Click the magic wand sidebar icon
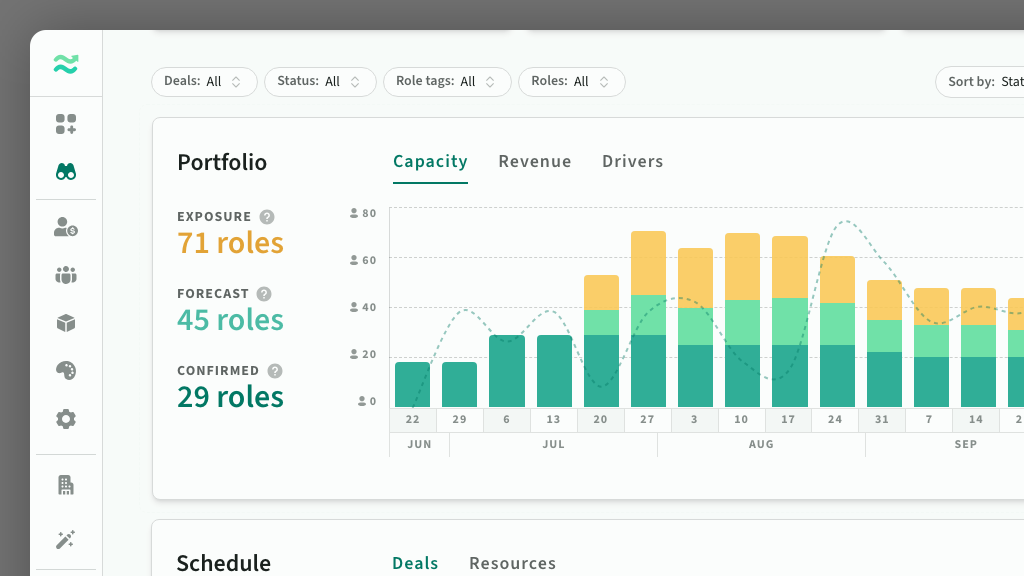1024x576 pixels. coord(66,539)
